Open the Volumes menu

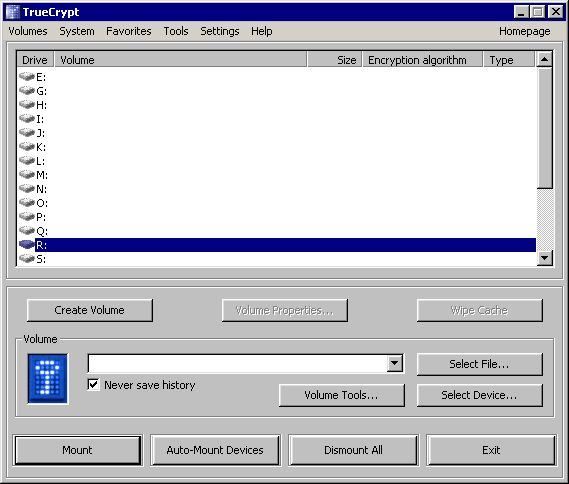[28, 31]
